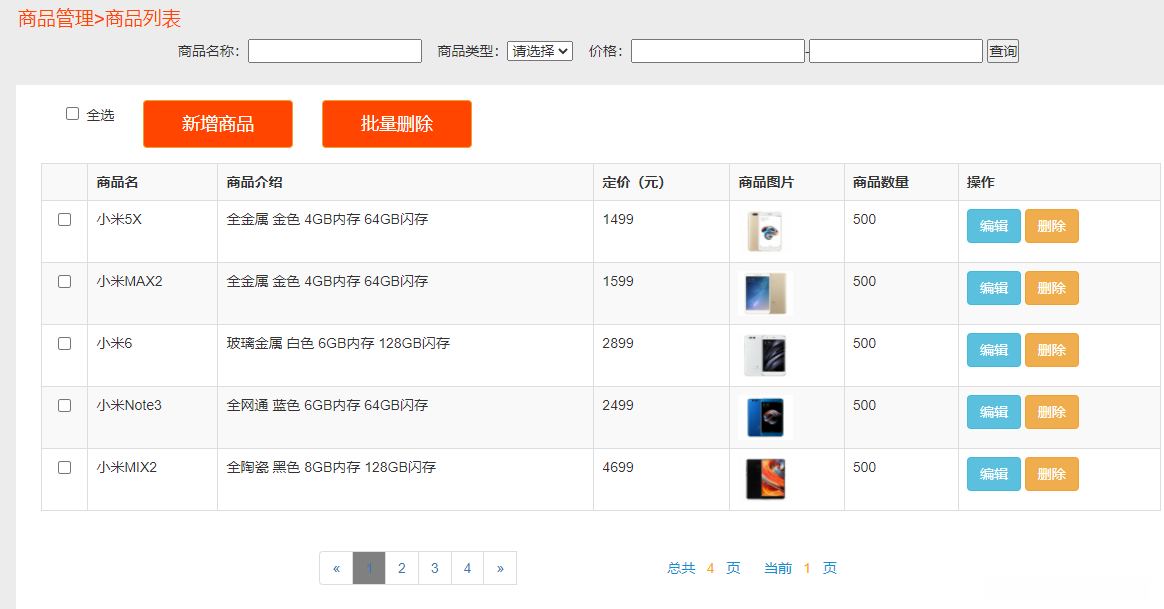
Task: Open the 商品类型 请选择 dropdown
Action: point(540,51)
